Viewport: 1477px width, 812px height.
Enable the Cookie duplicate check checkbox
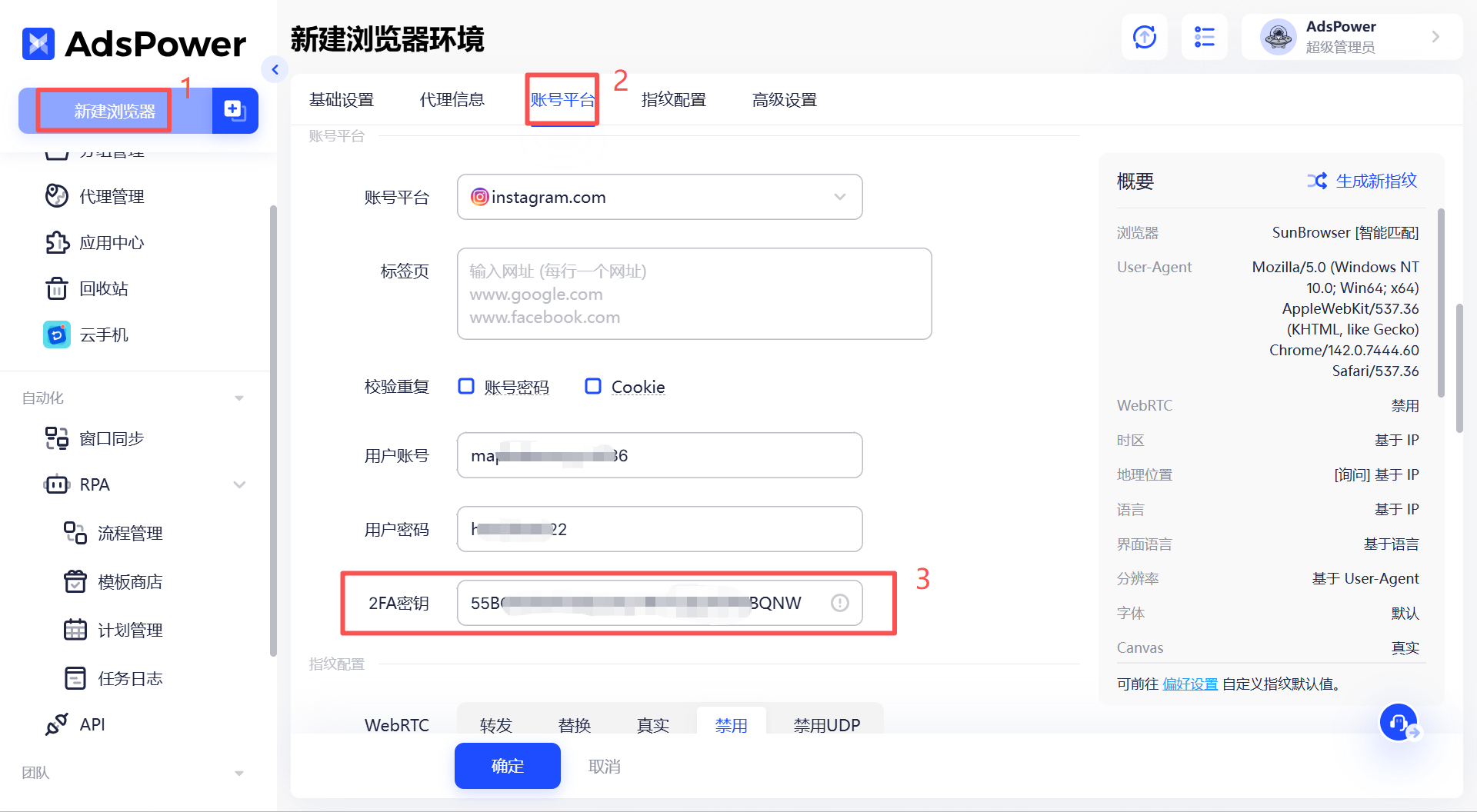(x=593, y=387)
